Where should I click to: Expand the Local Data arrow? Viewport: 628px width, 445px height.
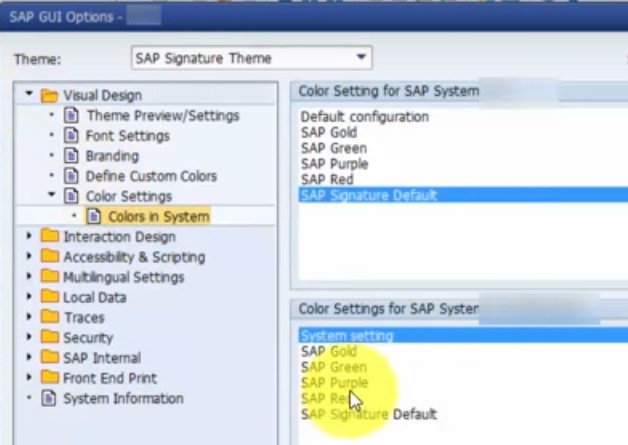click(29, 296)
